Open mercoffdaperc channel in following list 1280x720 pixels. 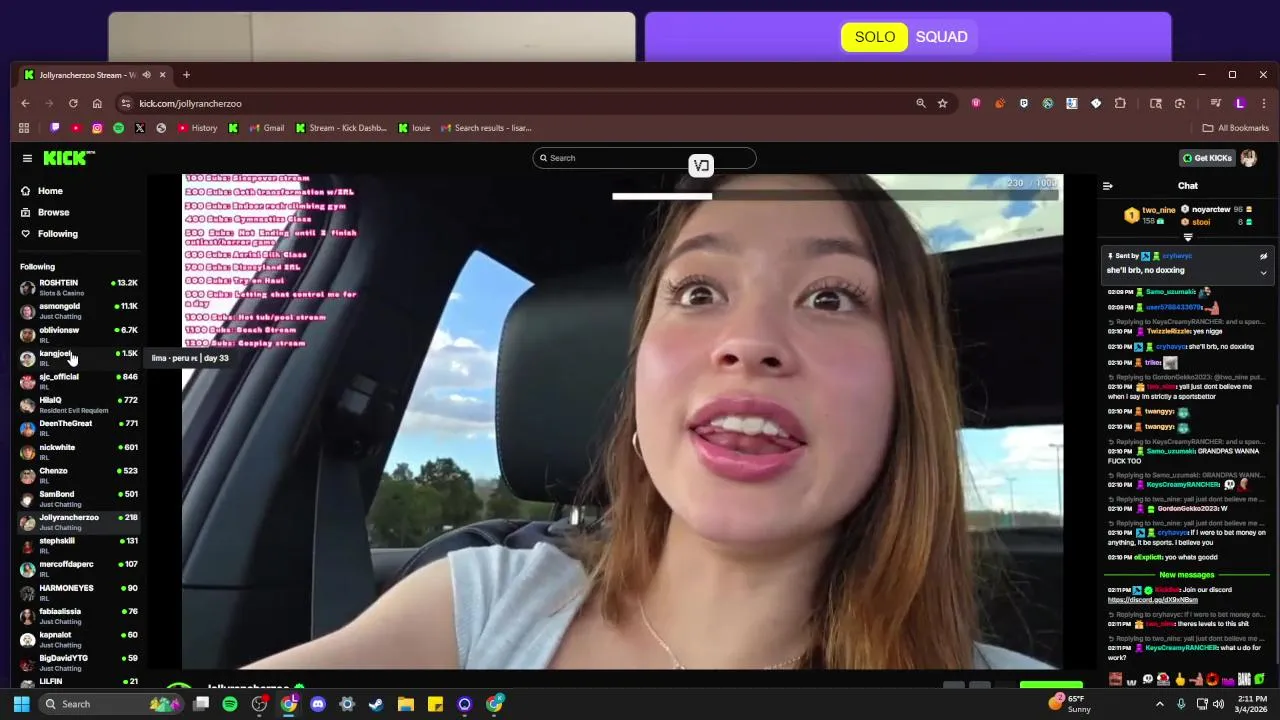tap(79, 569)
